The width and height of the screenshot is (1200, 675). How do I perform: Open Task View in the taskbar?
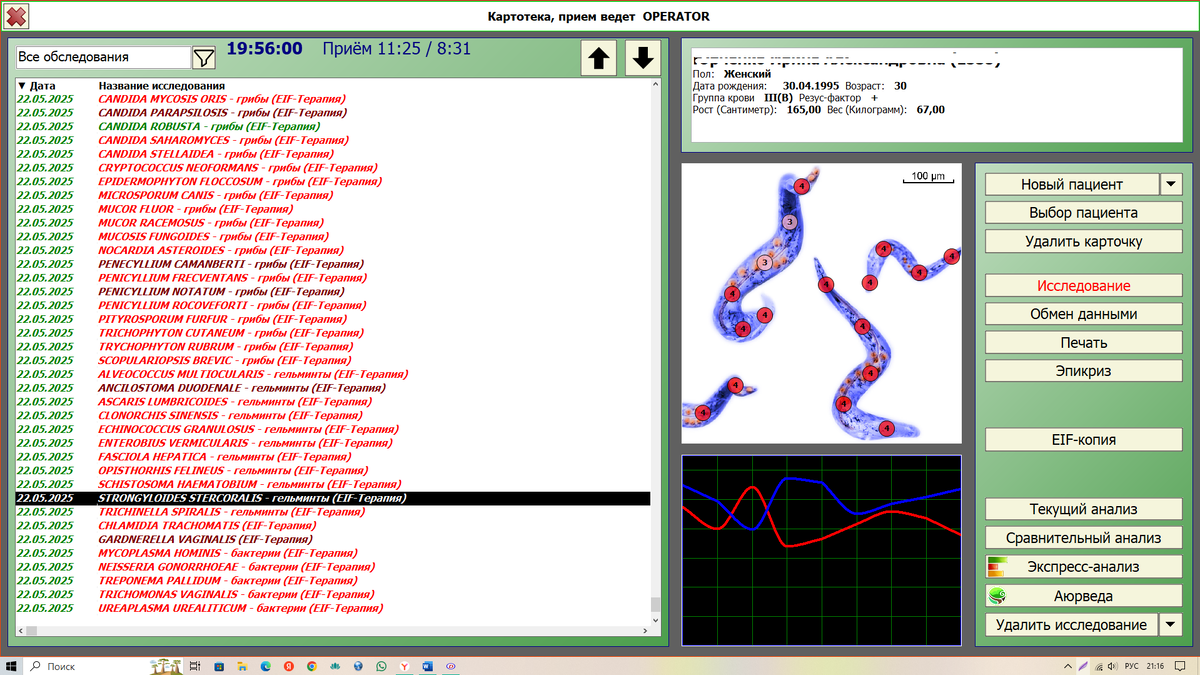coord(195,665)
